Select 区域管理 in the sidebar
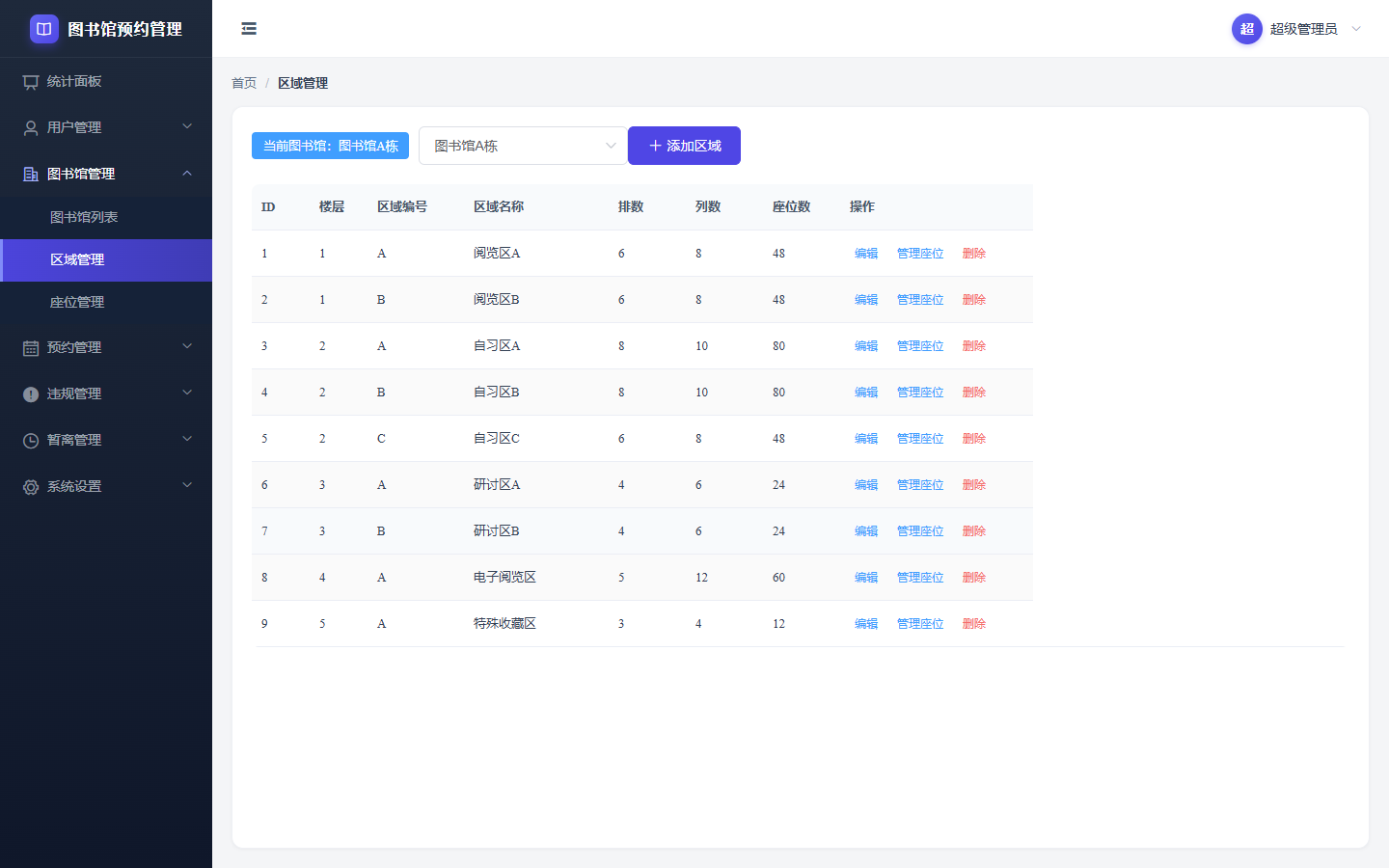The height and width of the screenshot is (868, 1389). click(106, 259)
